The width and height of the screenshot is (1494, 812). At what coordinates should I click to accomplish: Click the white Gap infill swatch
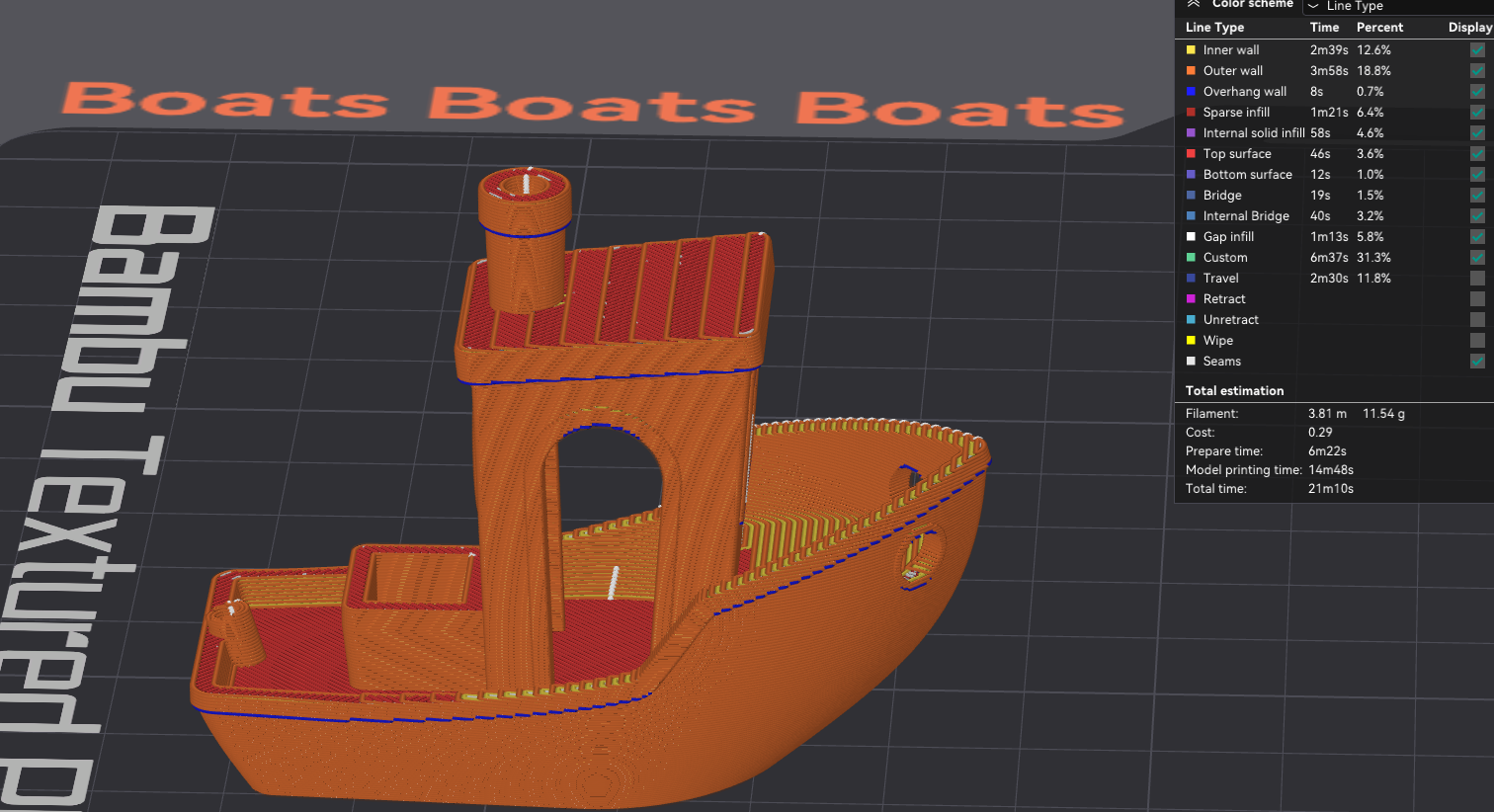click(x=1191, y=237)
